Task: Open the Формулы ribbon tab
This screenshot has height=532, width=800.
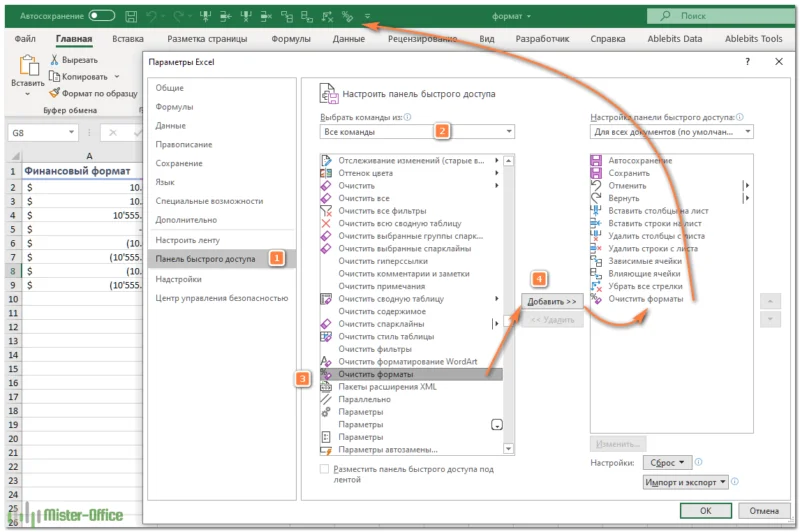Action: [x=290, y=39]
